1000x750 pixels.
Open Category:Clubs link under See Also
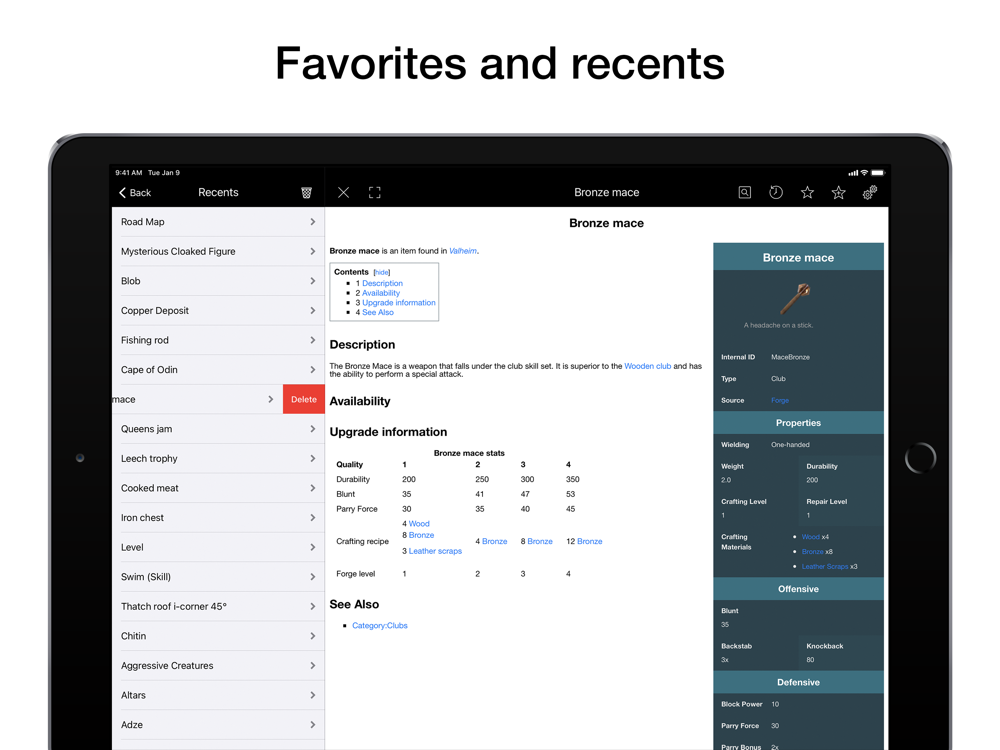pyautogui.click(x=379, y=626)
